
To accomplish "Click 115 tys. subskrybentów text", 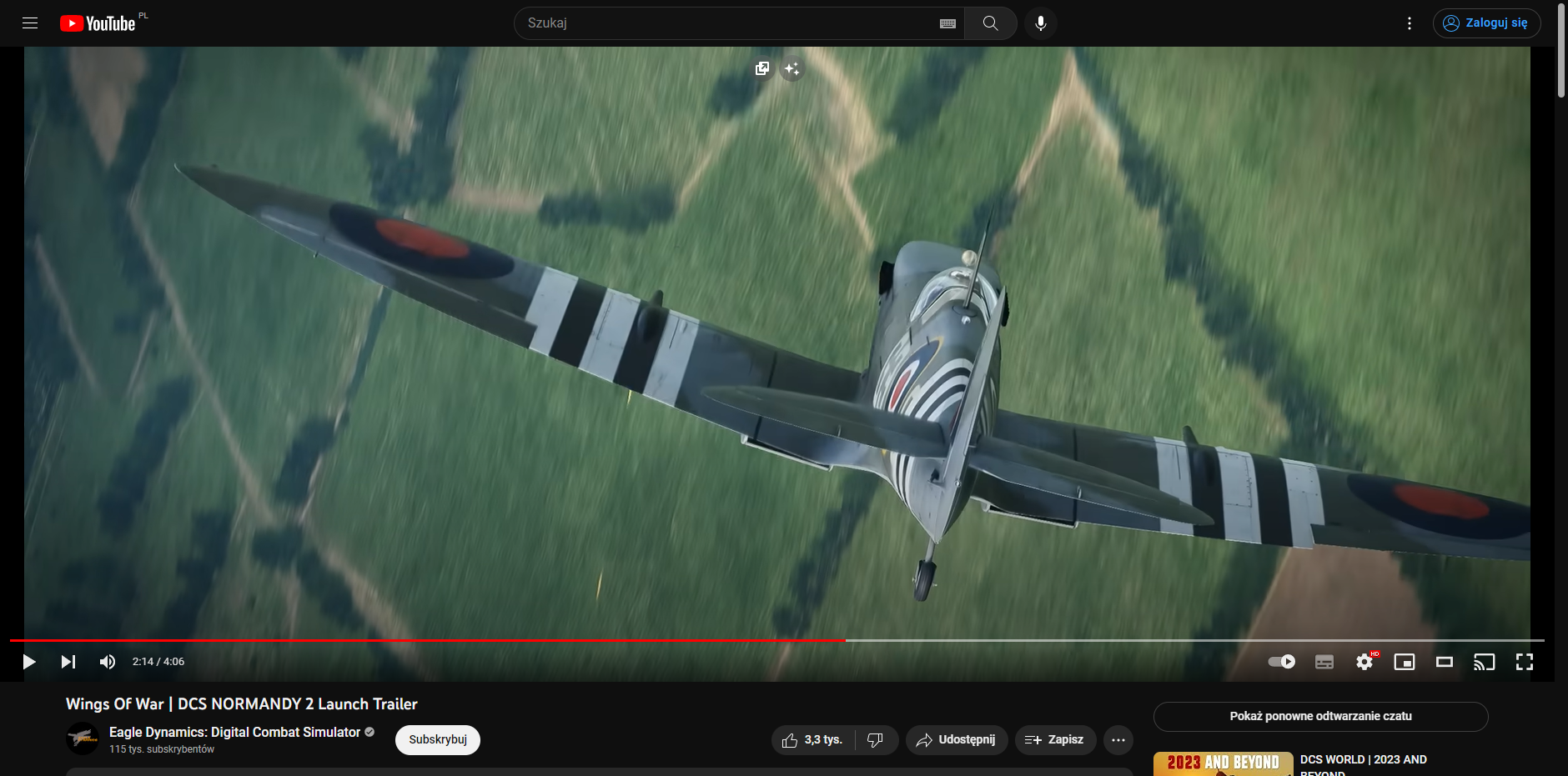I will click(x=162, y=749).
